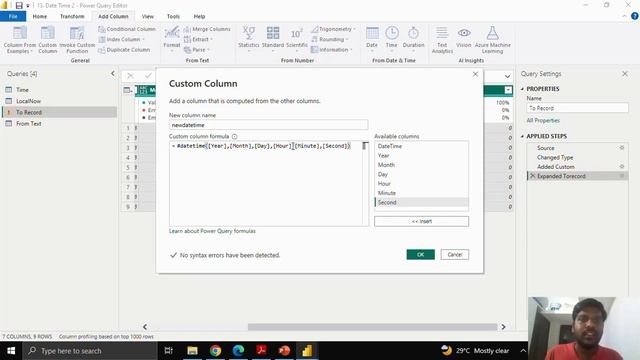The width and height of the screenshot is (640, 360).
Task: Select Month in Available columns
Action: pyautogui.click(x=421, y=165)
